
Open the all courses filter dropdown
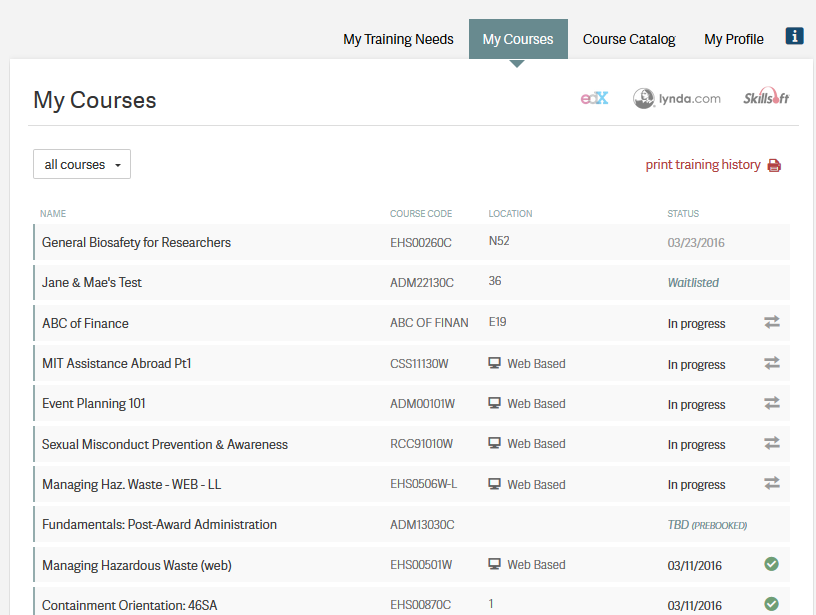point(82,164)
